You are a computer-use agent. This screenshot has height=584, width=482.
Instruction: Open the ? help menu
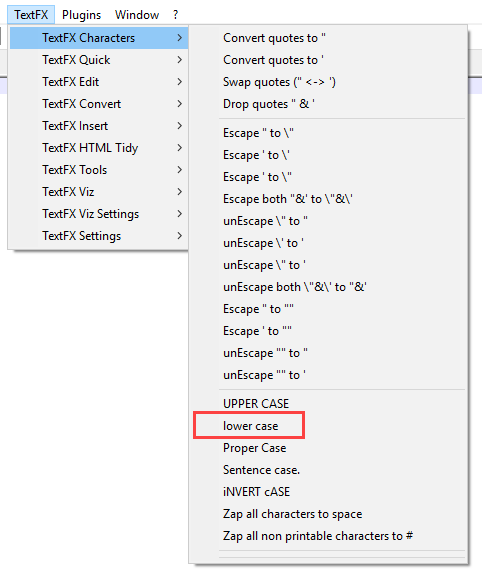click(x=175, y=15)
